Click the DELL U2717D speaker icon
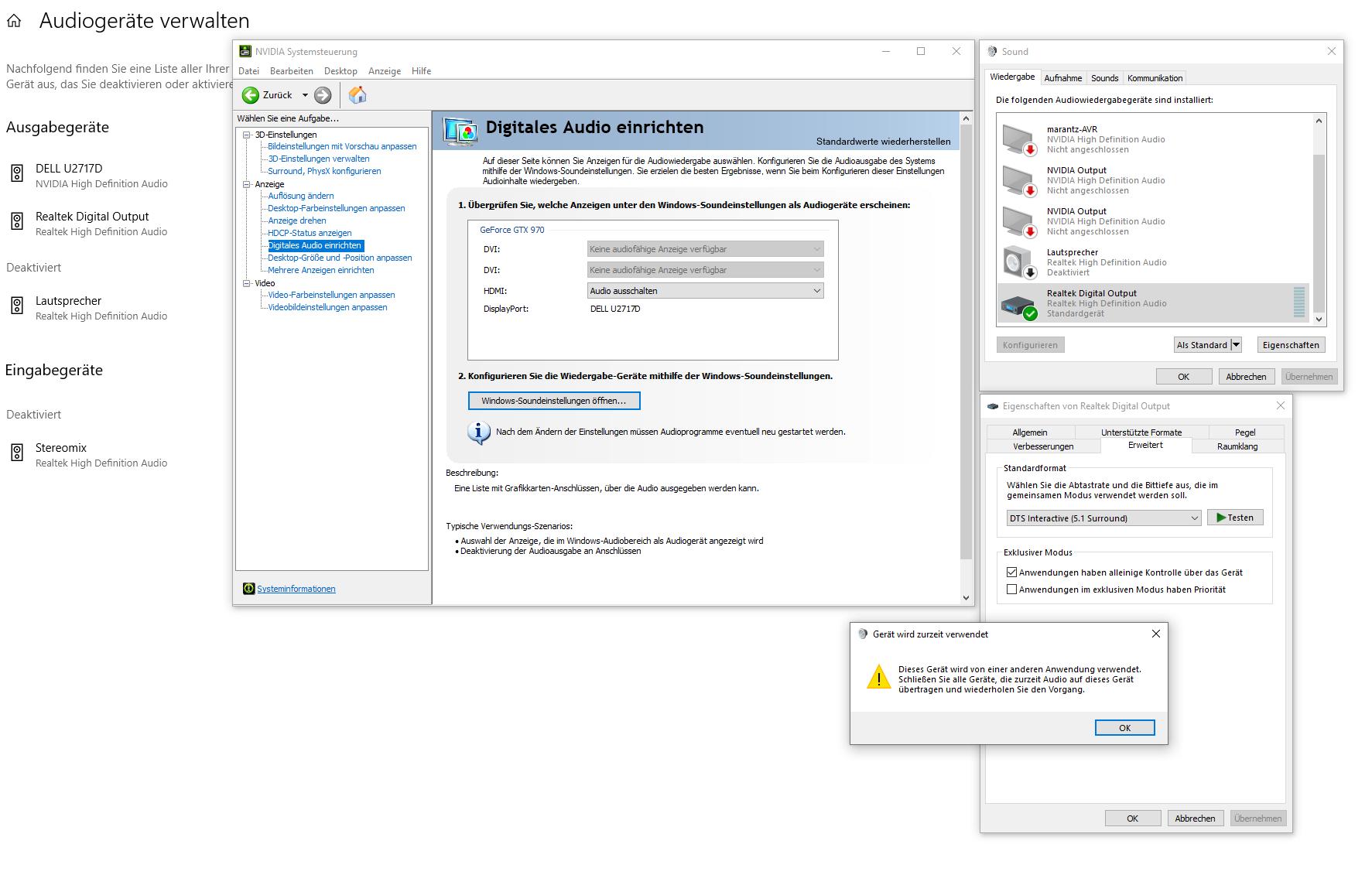 (17, 173)
